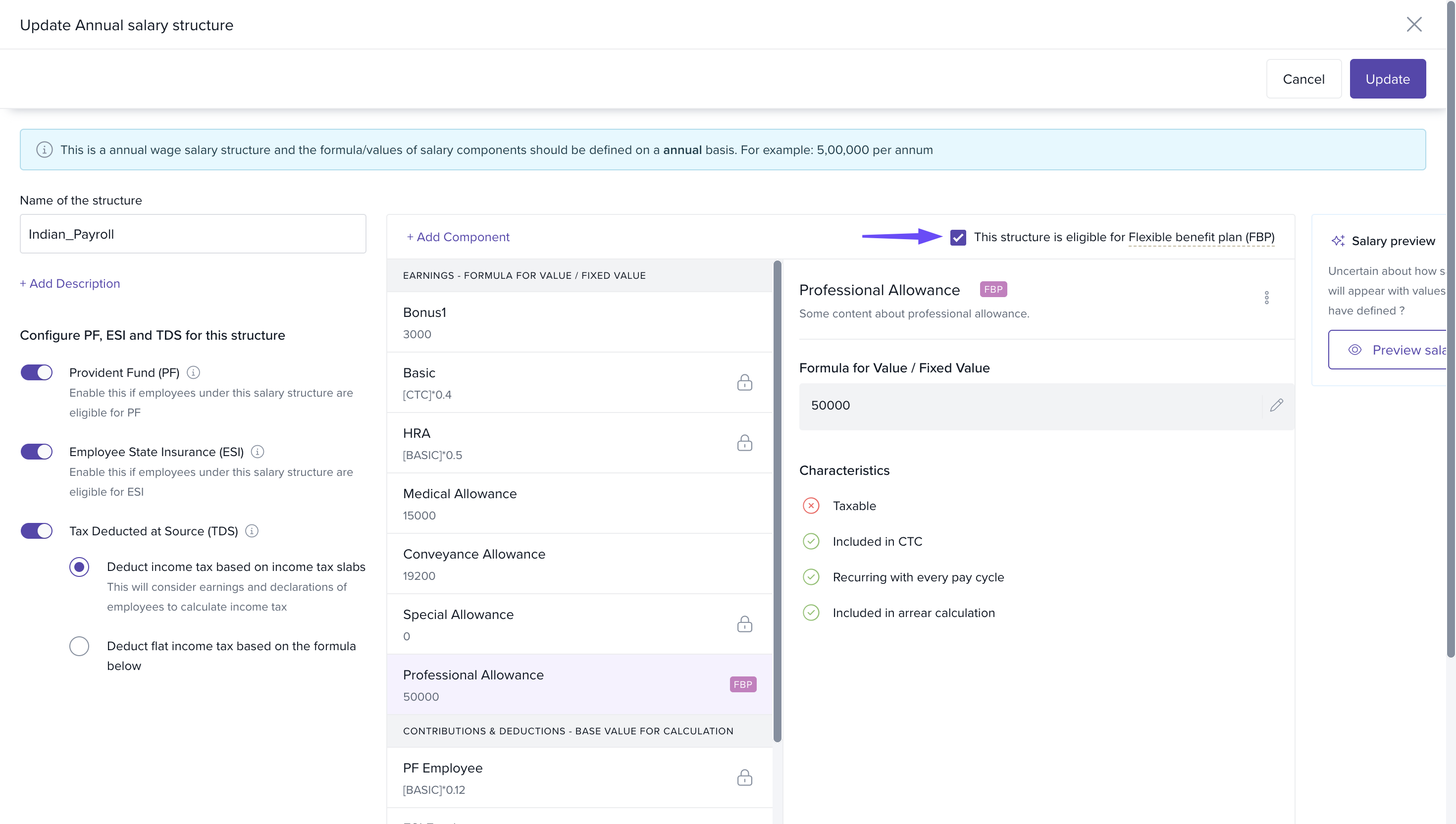1456x824 pixels.
Task: Click the + Add Component link
Action: coord(458,237)
